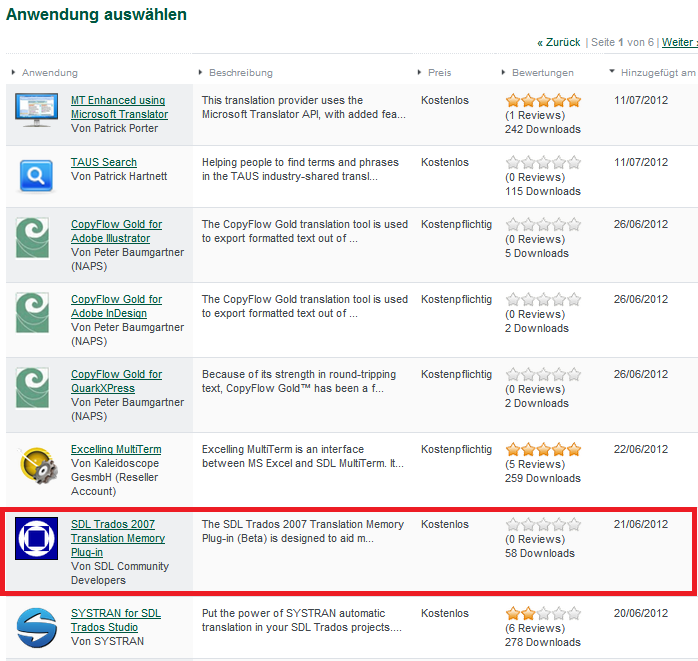Go to next page via Weiter

coord(680,42)
